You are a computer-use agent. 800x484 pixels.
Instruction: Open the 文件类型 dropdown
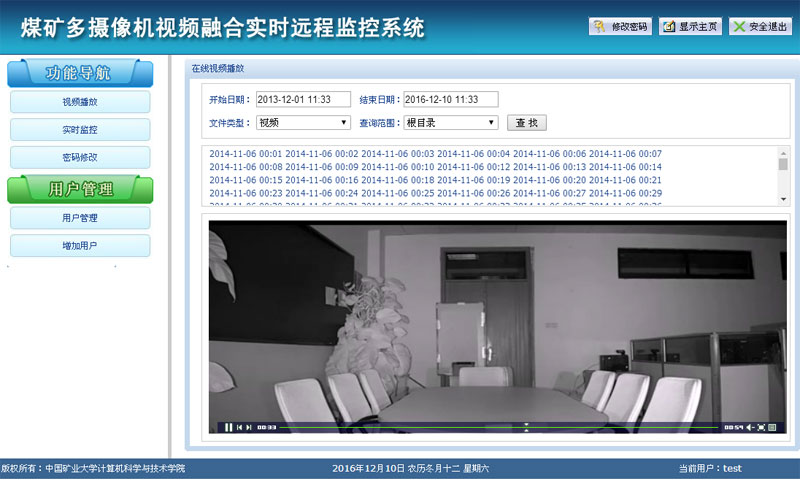(303, 122)
